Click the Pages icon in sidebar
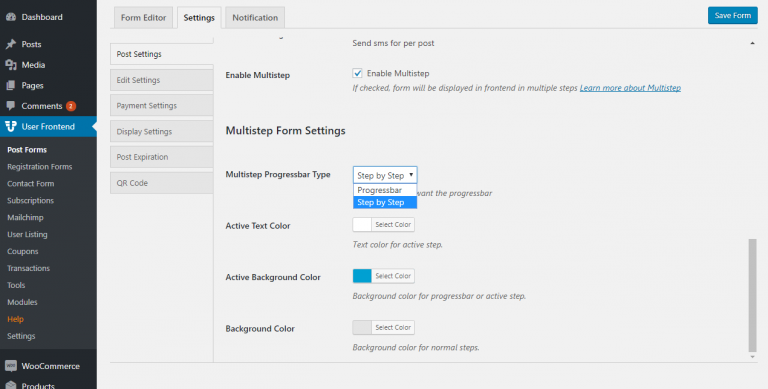 pos(11,85)
